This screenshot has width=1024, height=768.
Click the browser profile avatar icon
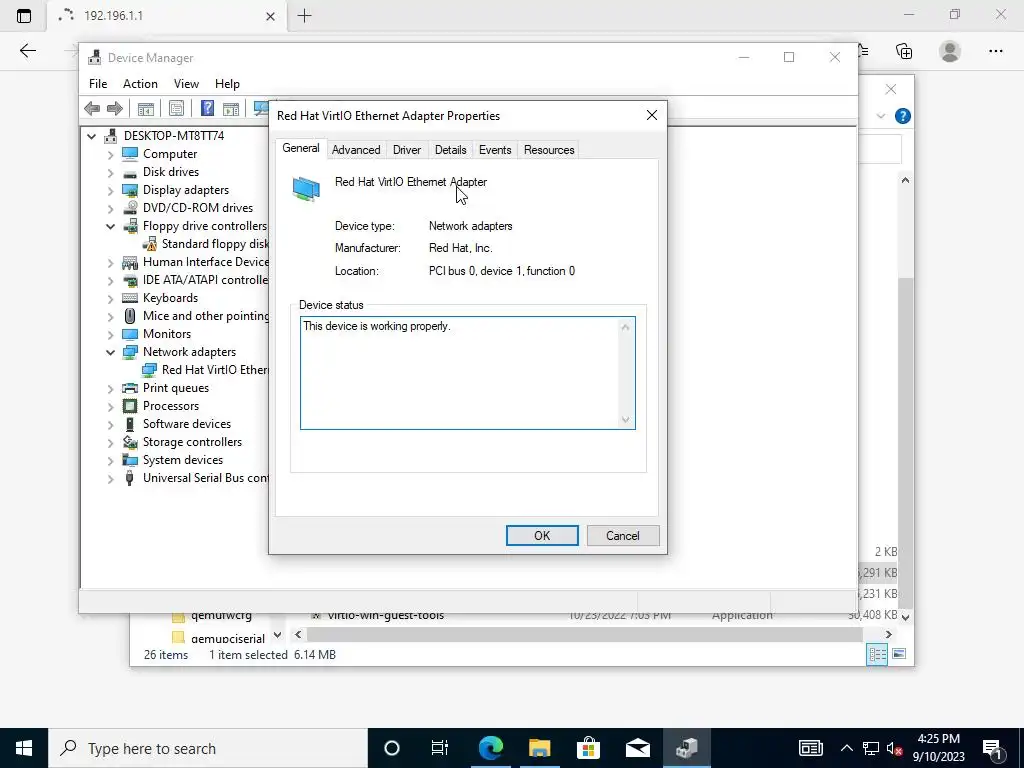950,52
